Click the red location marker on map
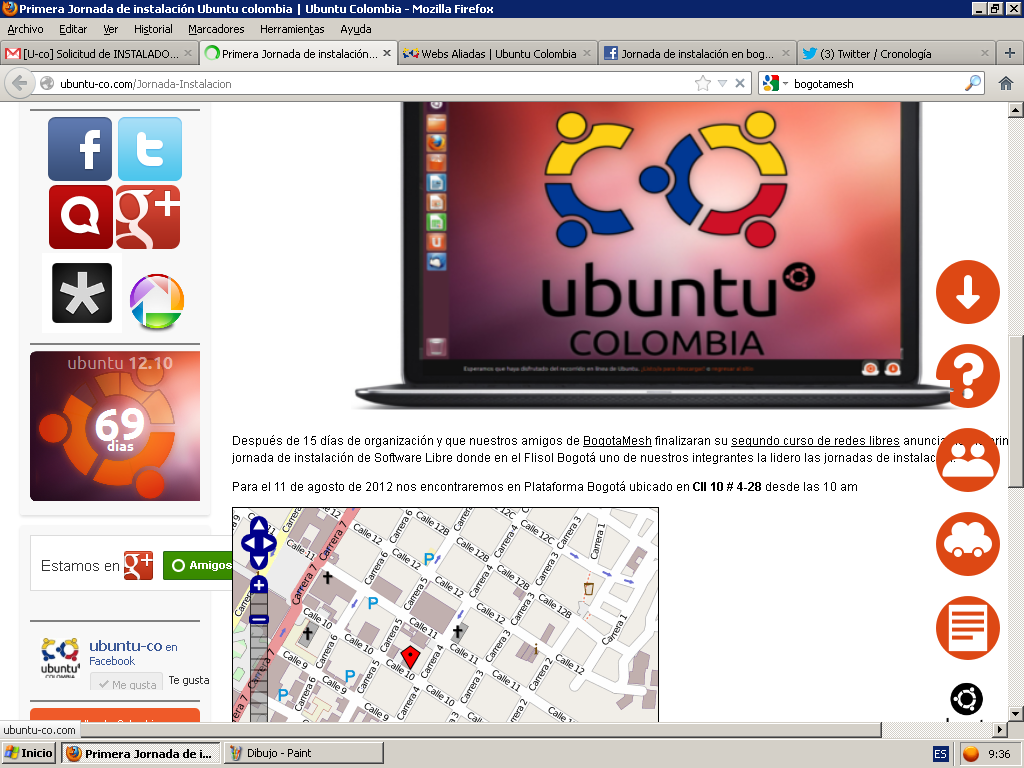This screenshot has width=1024, height=768. point(409,656)
